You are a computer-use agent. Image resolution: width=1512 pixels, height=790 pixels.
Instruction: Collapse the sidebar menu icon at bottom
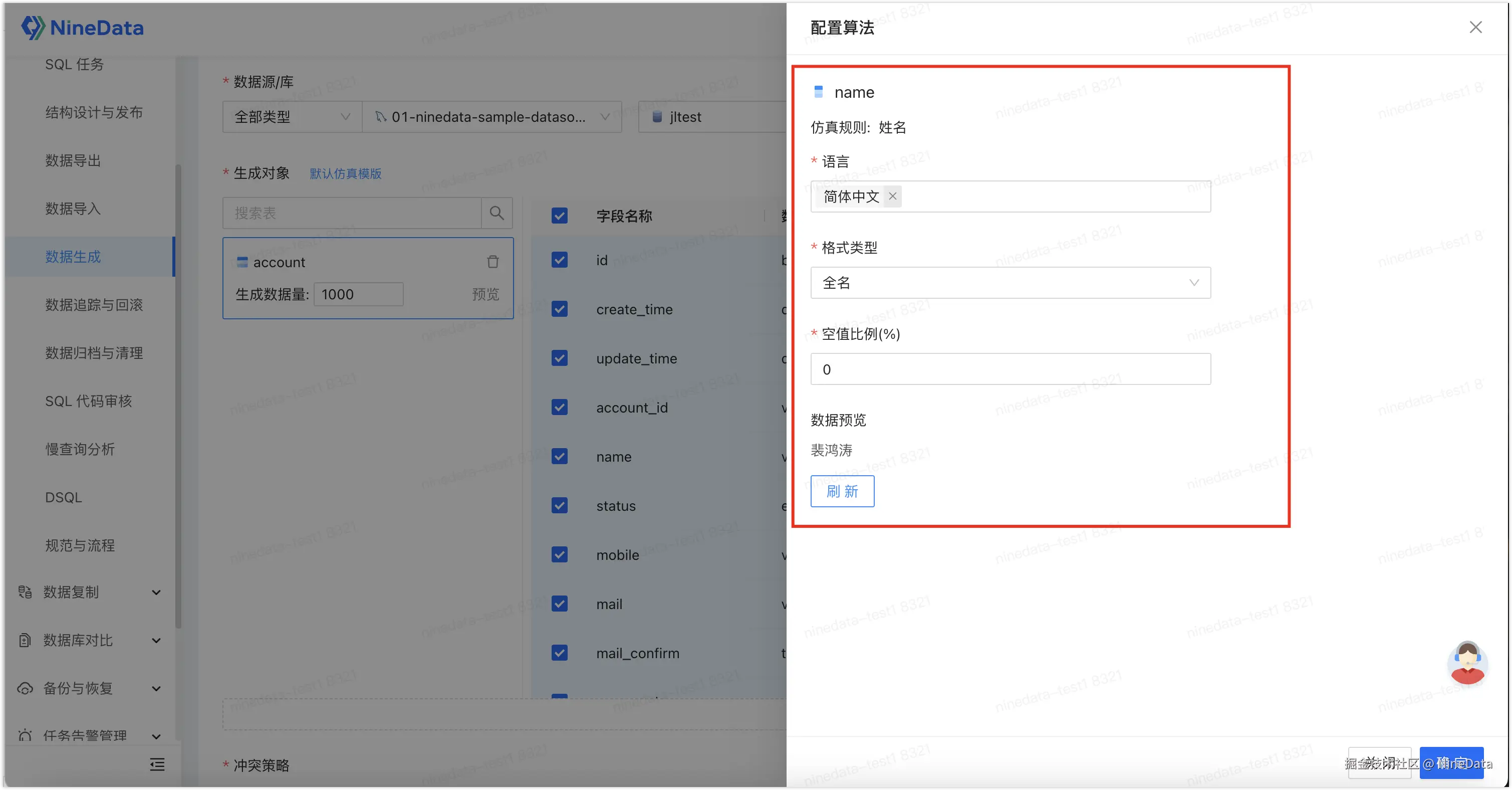[x=157, y=764]
